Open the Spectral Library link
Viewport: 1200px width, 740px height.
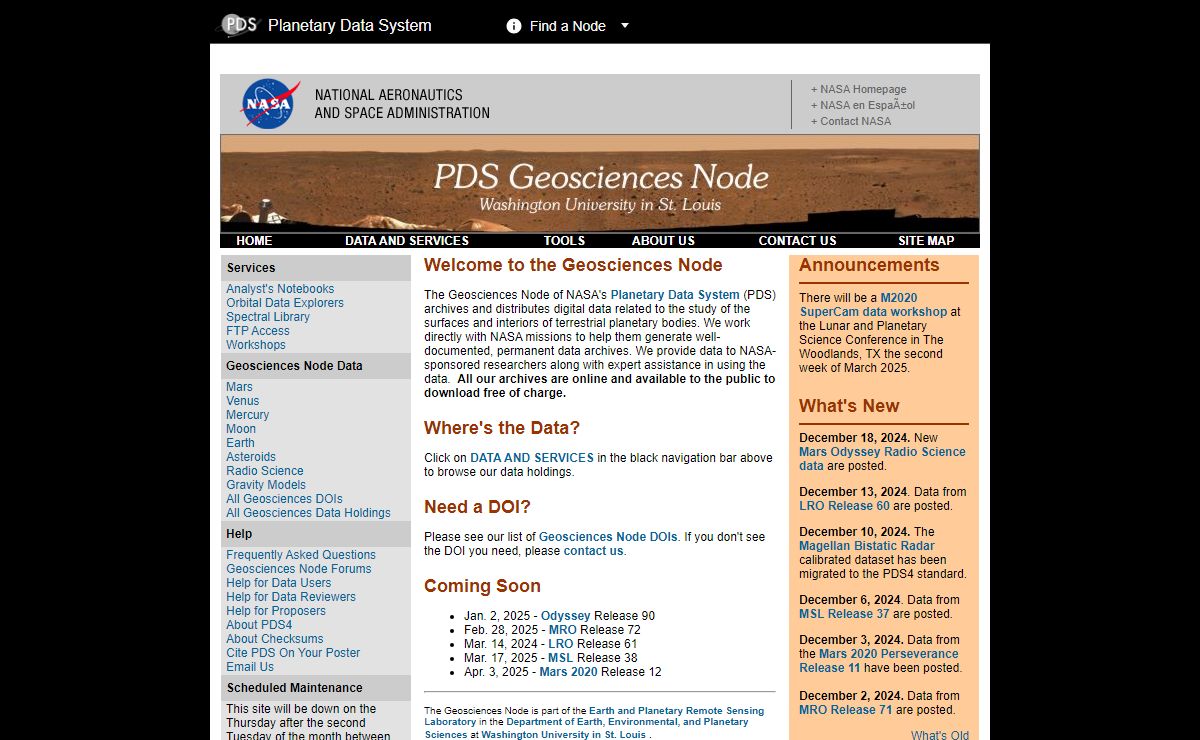click(x=268, y=317)
